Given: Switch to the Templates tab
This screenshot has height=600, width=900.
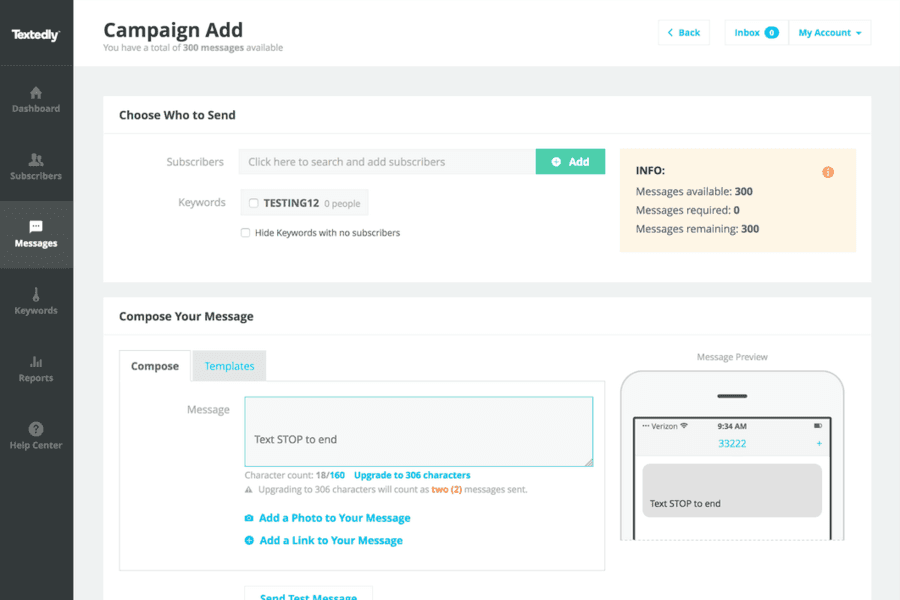Looking at the screenshot, I should pyautogui.click(x=229, y=366).
